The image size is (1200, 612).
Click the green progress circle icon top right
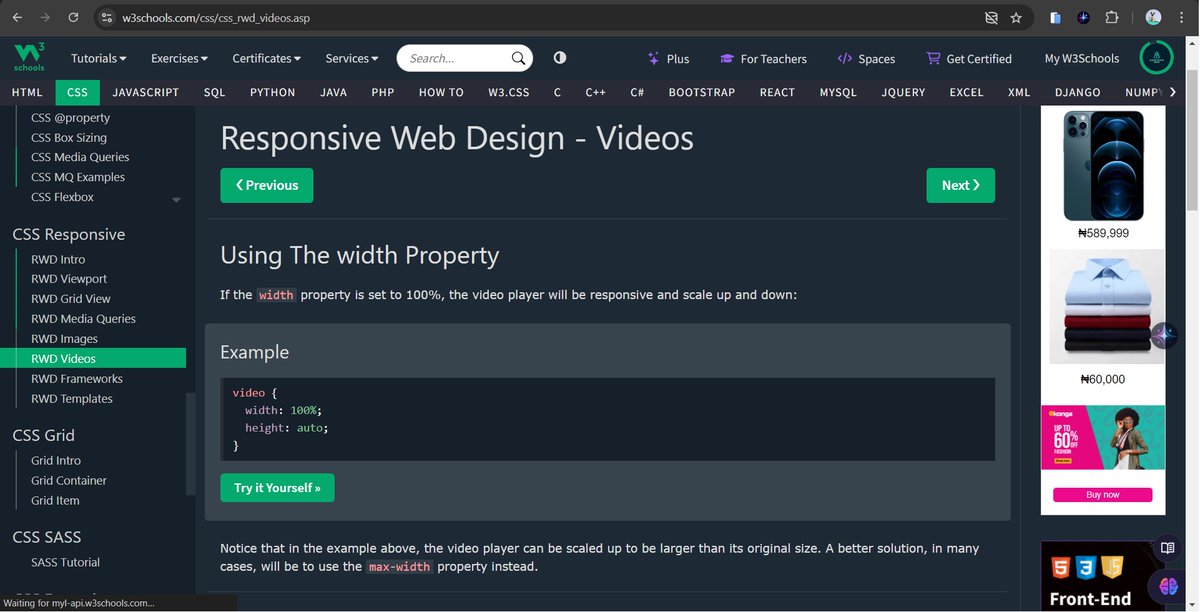coord(1156,57)
